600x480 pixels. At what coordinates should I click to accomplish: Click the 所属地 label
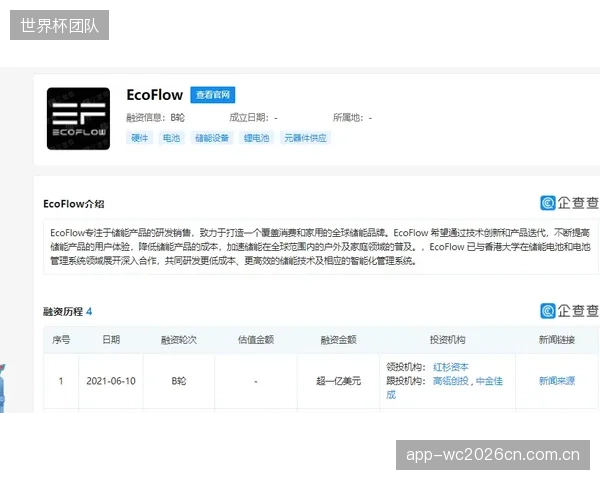point(348,118)
